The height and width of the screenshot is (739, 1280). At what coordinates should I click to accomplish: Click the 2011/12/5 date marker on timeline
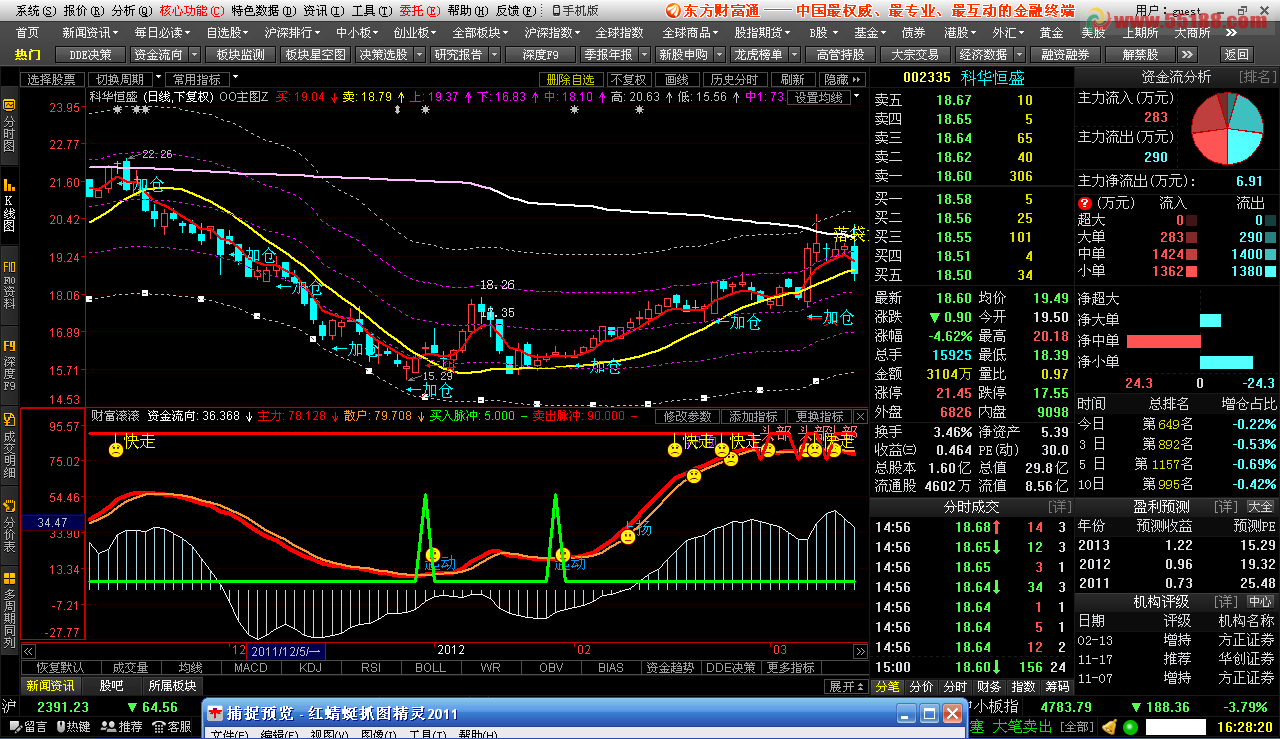(x=285, y=651)
